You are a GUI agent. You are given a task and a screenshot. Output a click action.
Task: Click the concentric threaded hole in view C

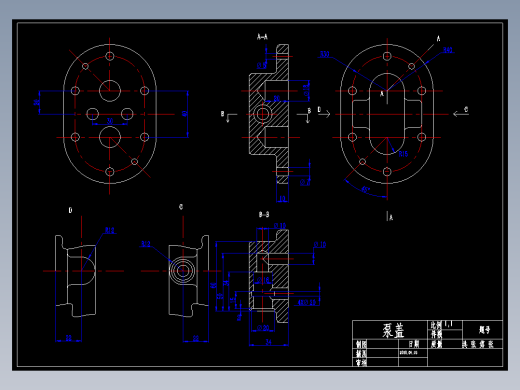pos(182,271)
